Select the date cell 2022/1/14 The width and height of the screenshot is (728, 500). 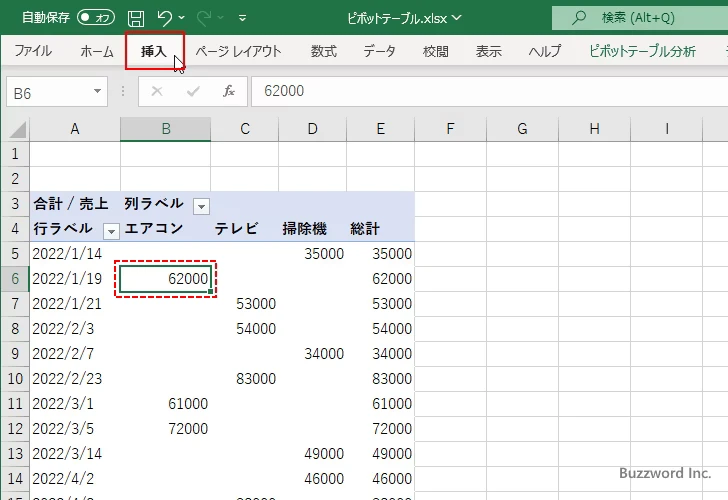click(x=75, y=254)
